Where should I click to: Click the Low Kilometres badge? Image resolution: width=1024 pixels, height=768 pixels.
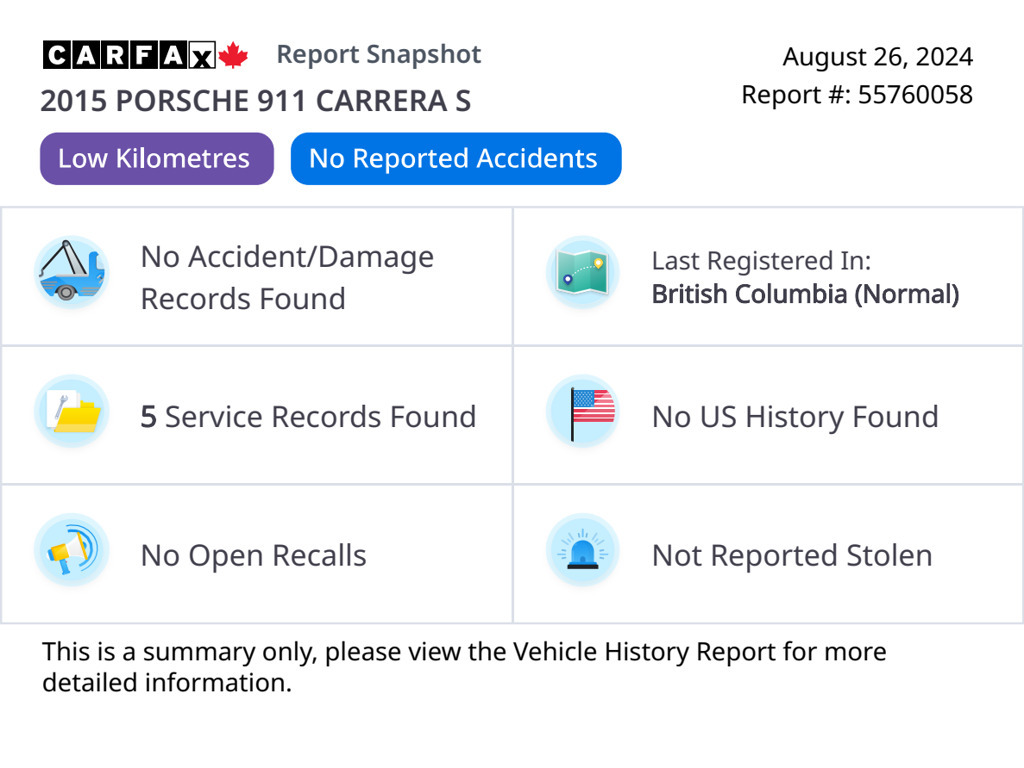click(x=156, y=159)
